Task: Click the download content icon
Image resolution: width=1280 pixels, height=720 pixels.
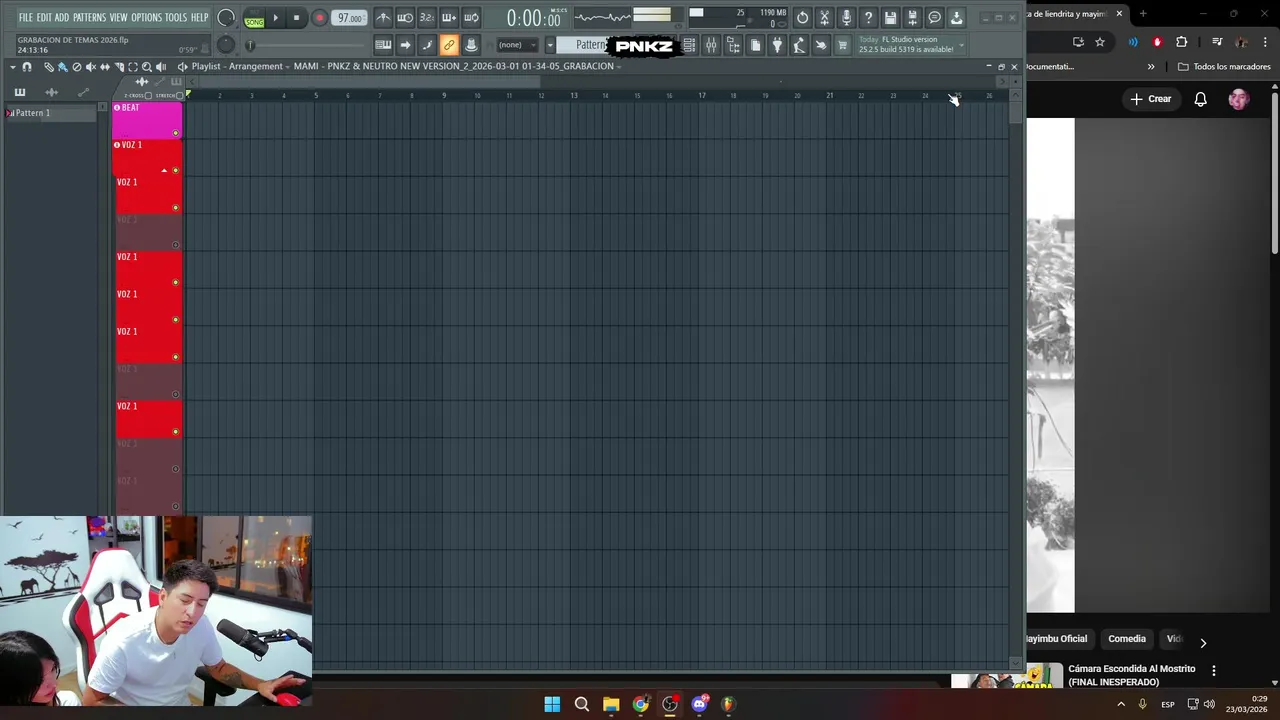Action: [956, 18]
